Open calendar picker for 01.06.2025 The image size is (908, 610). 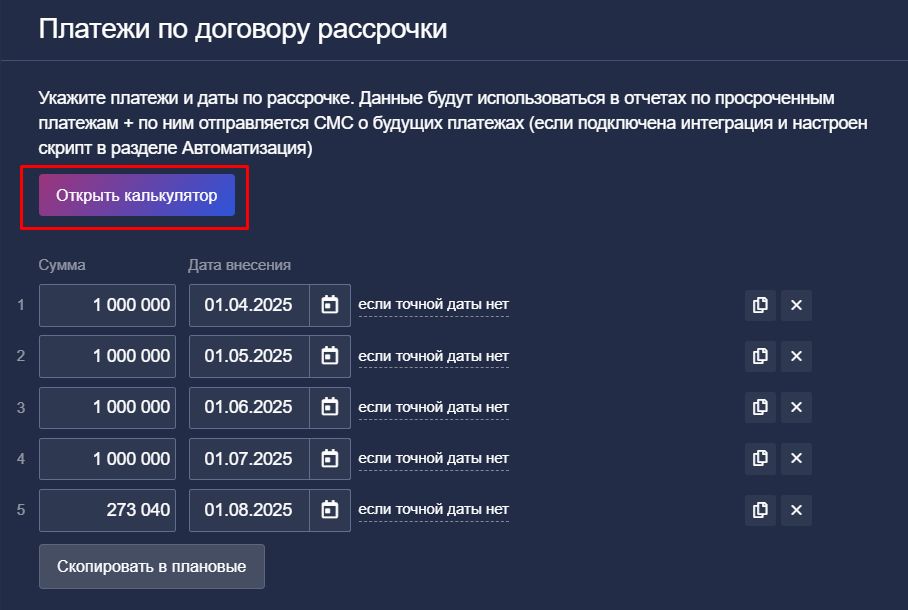coord(330,407)
